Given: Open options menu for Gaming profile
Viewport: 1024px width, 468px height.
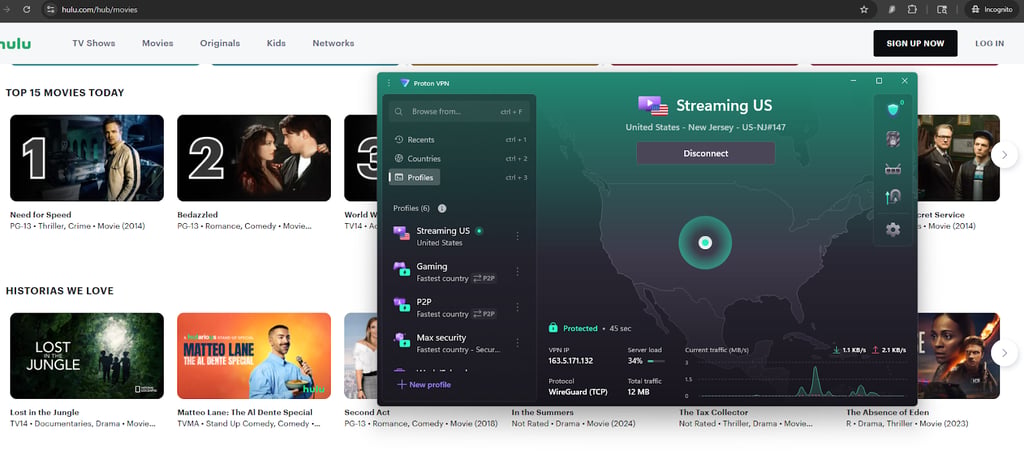Looking at the screenshot, I should coord(517,272).
